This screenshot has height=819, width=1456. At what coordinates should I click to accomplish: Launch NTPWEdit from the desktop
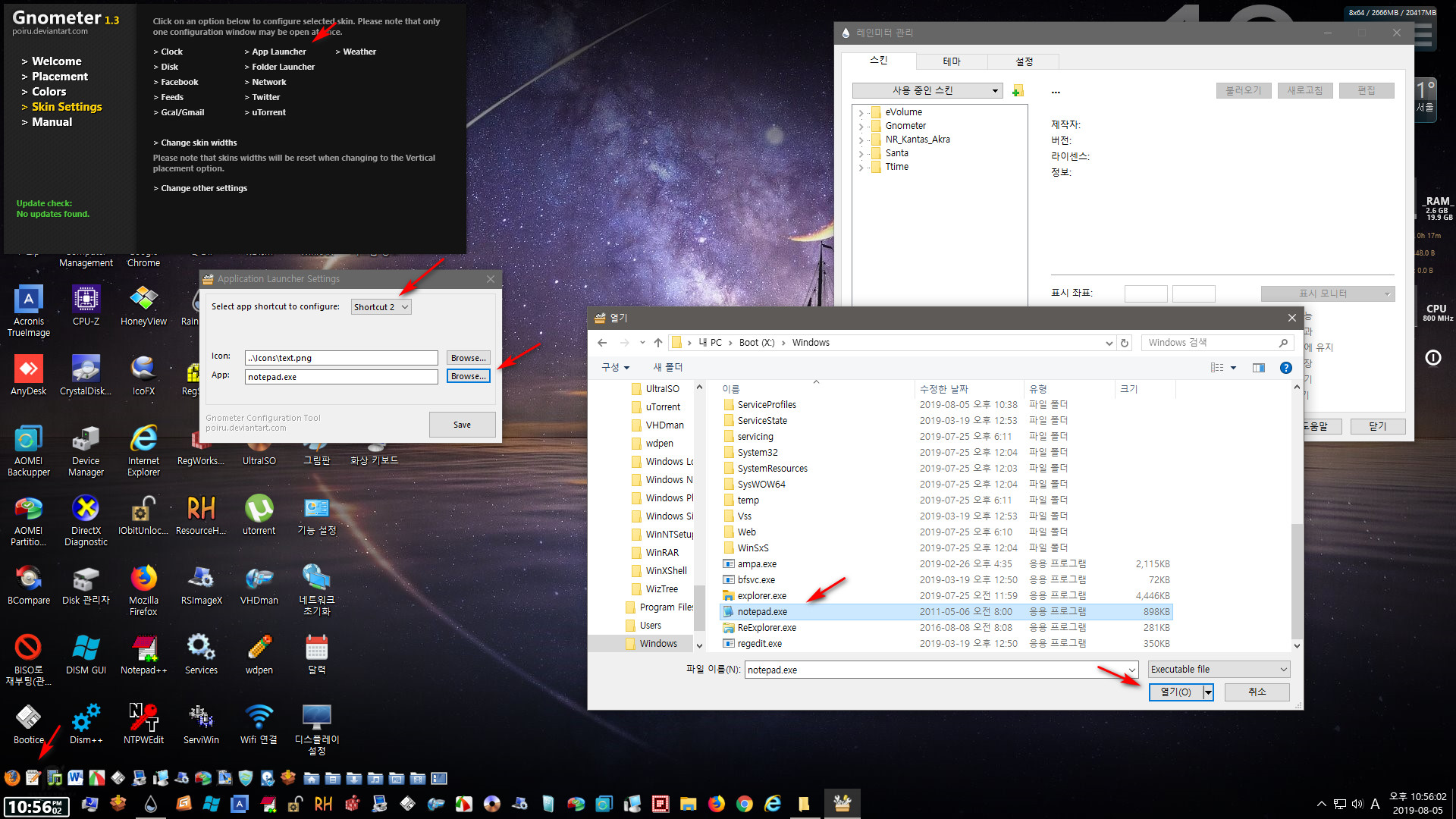143,724
